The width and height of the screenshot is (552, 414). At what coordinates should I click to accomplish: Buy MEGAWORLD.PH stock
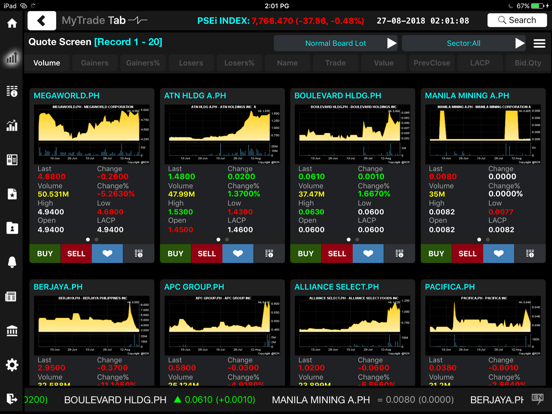tap(45, 253)
